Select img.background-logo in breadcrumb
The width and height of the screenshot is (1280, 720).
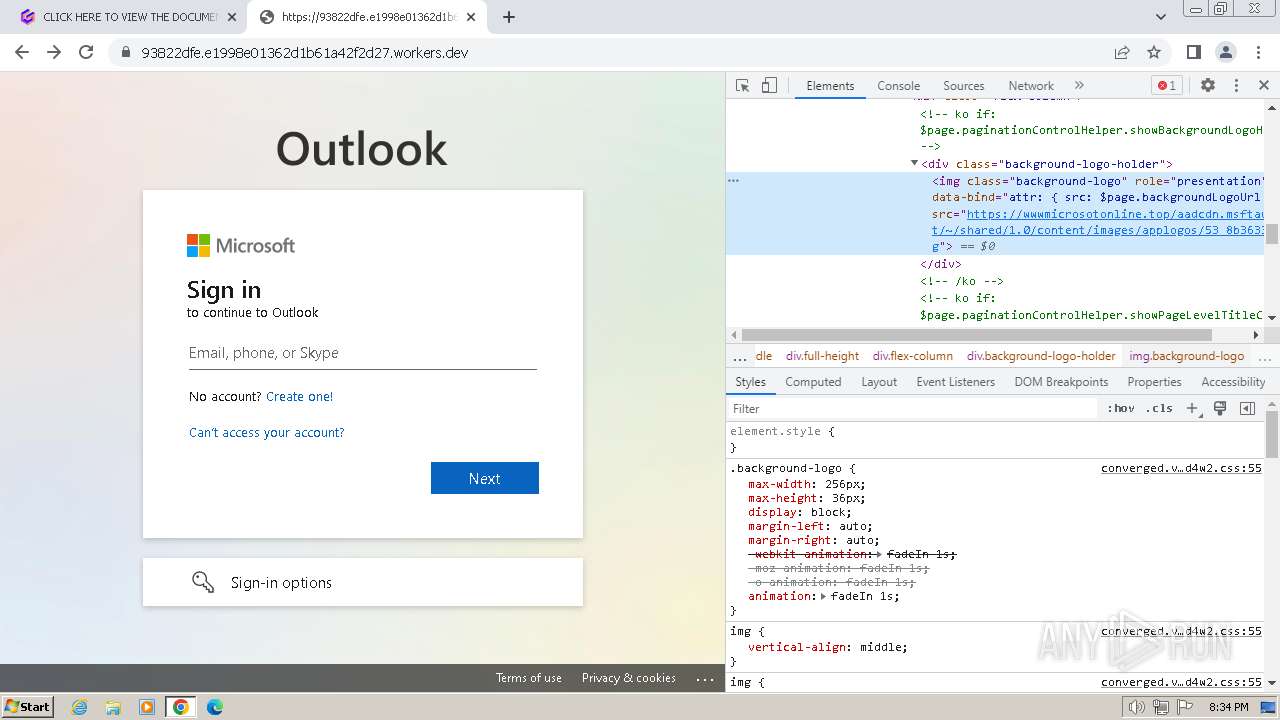[1187, 356]
